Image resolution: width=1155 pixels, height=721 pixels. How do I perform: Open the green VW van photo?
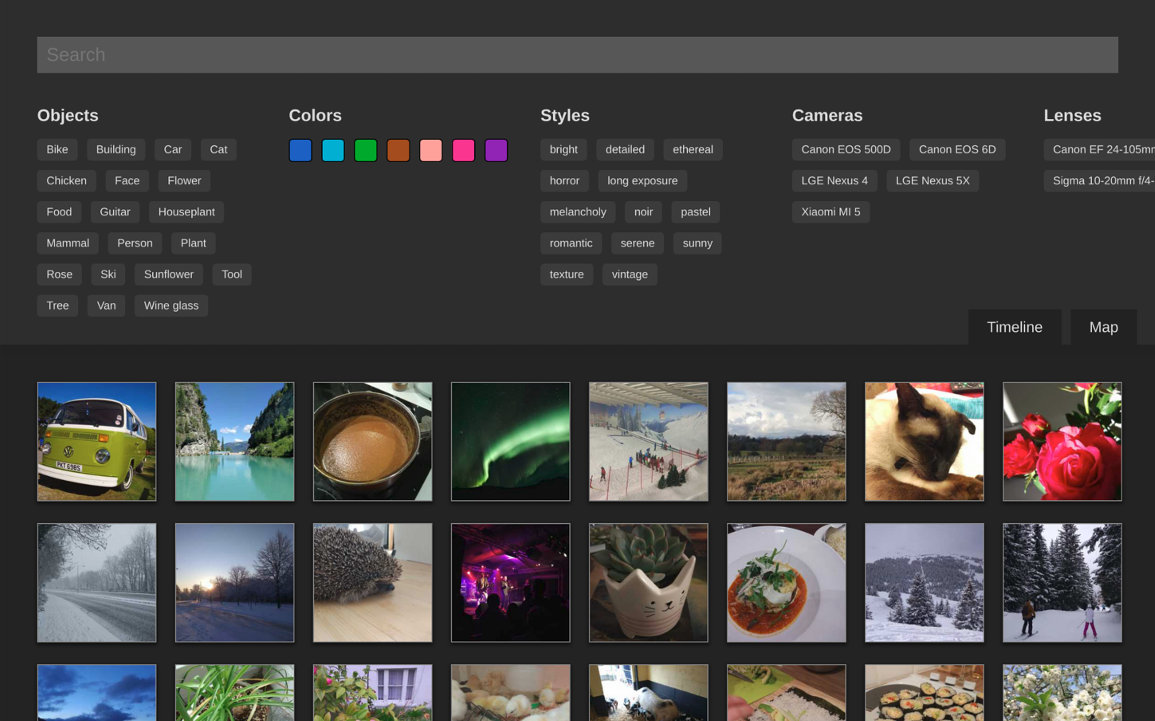tap(97, 441)
